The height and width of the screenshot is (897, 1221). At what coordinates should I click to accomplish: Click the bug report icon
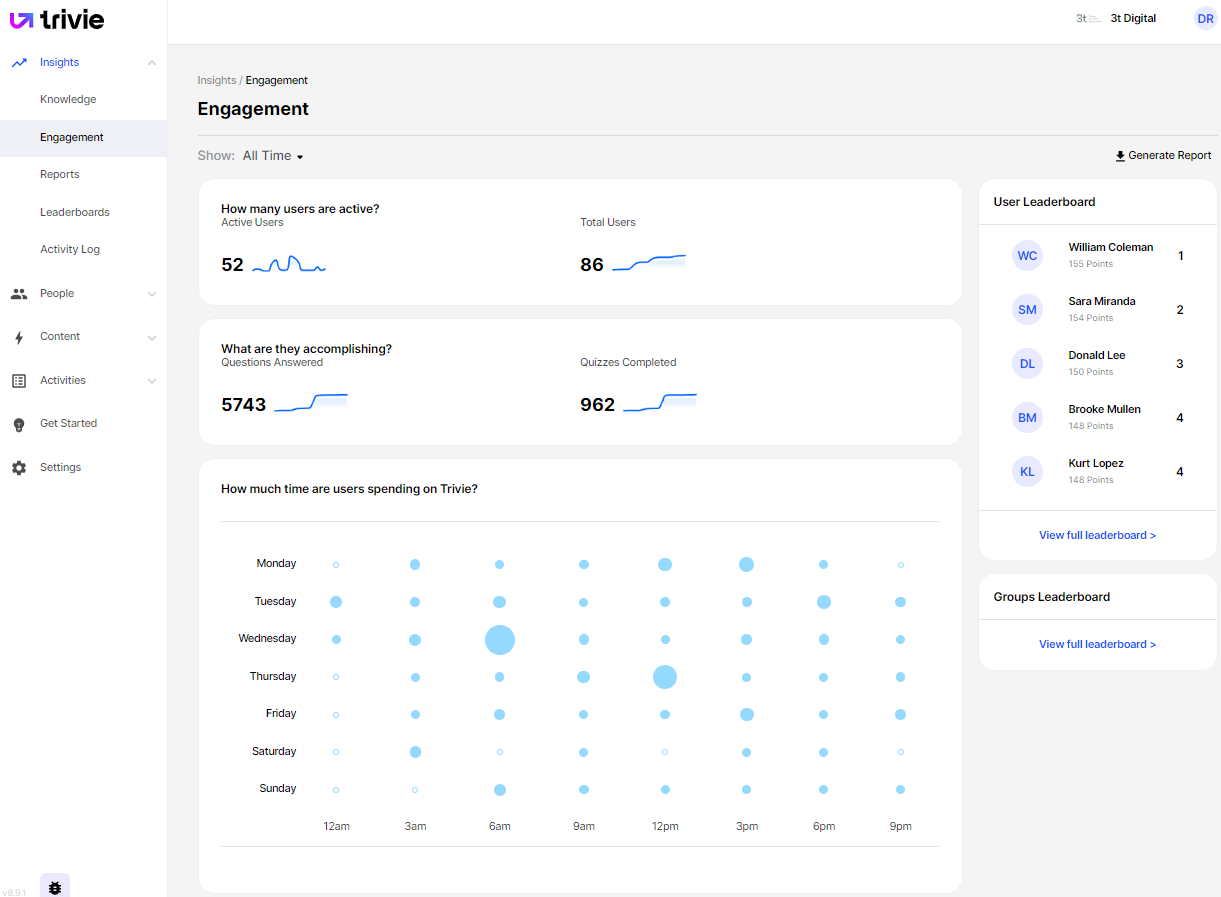[55, 887]
